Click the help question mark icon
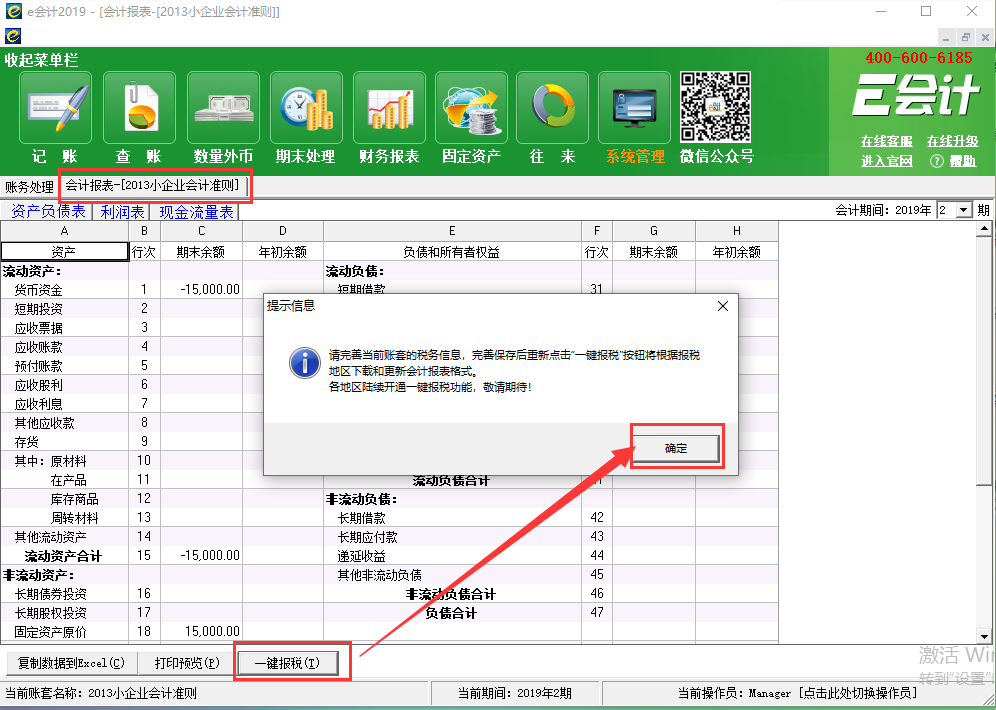Viewport: 996px width, 710px height. click(x=936, y=161)
